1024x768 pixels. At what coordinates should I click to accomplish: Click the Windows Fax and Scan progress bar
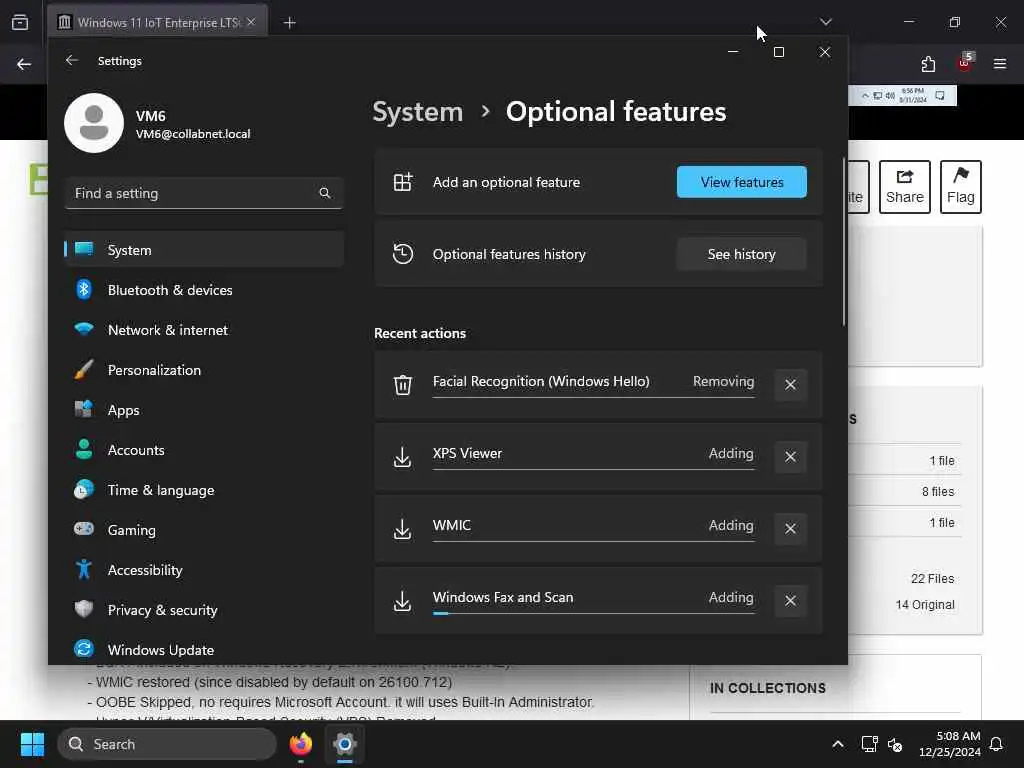594,613
